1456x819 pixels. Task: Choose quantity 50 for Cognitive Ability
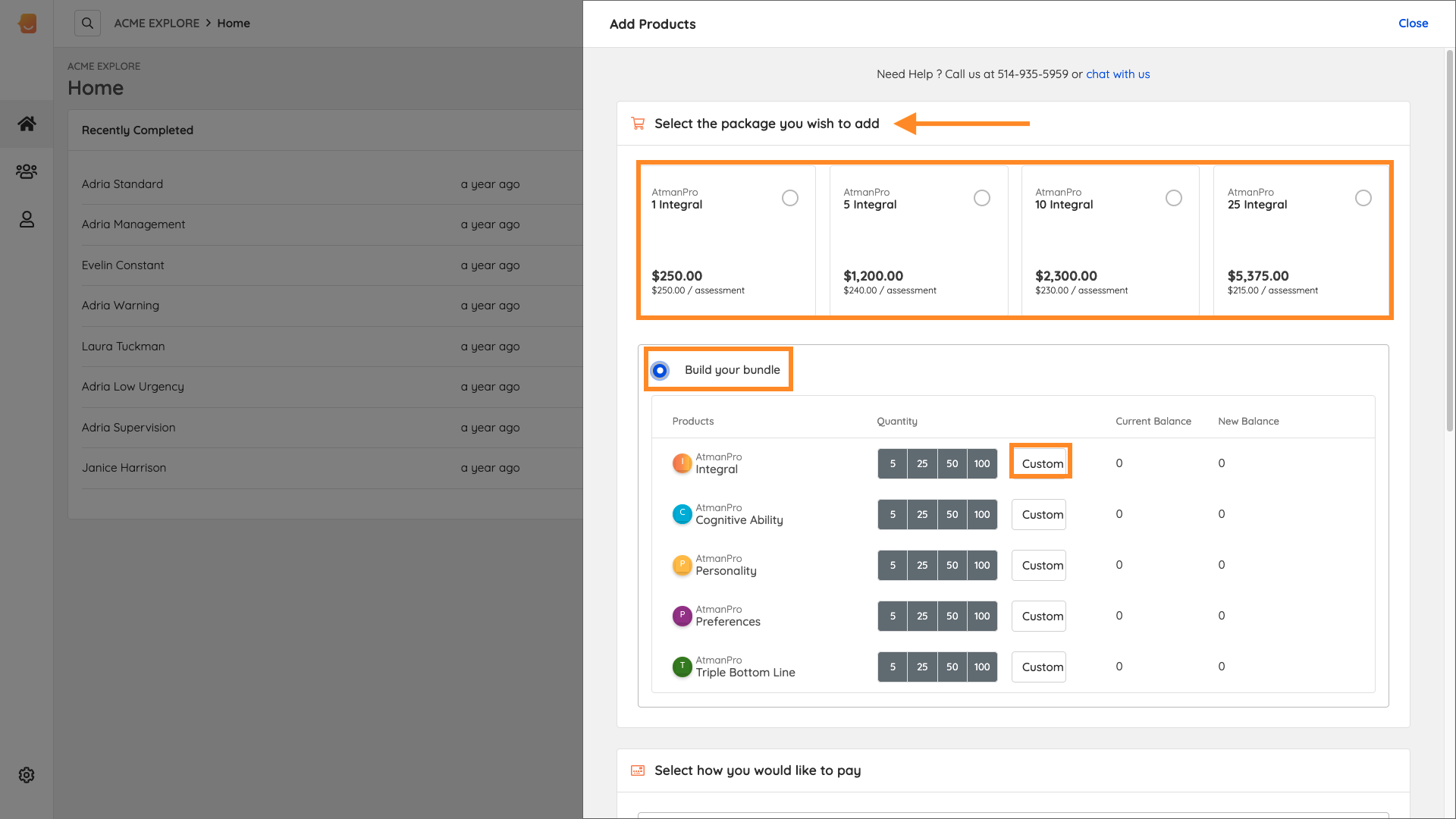[952, 514]
